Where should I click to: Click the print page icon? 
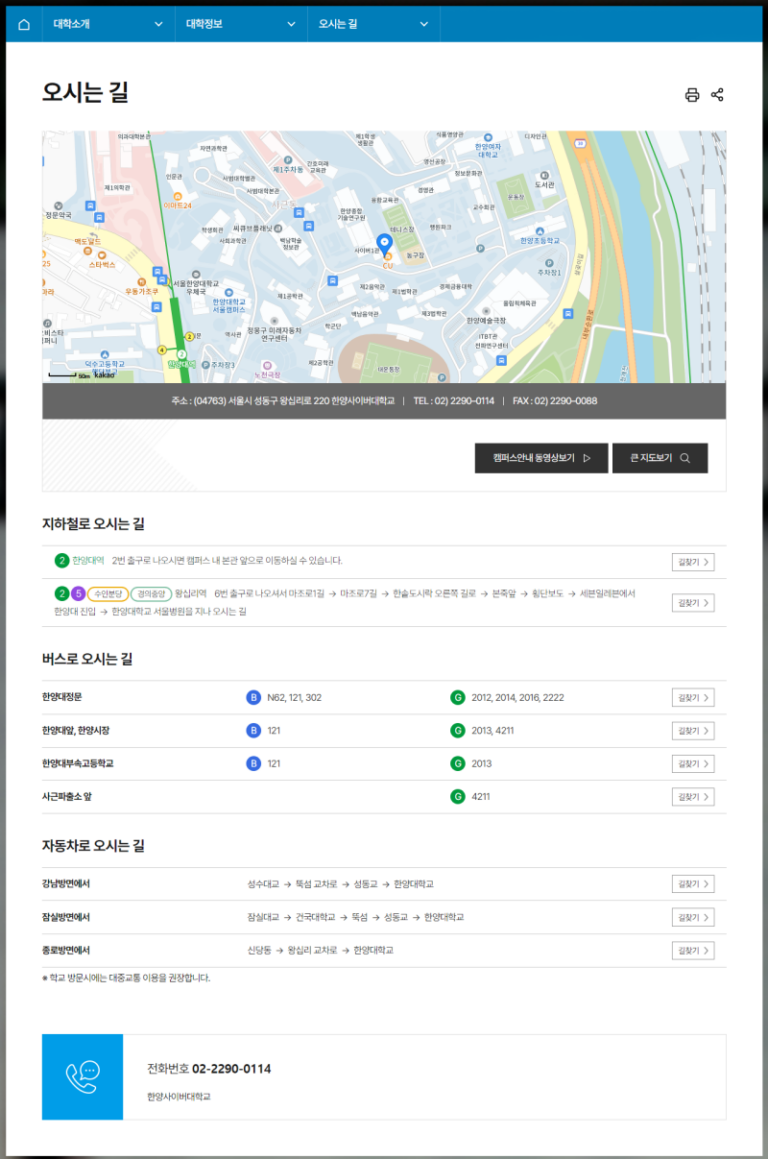[691, 95]
